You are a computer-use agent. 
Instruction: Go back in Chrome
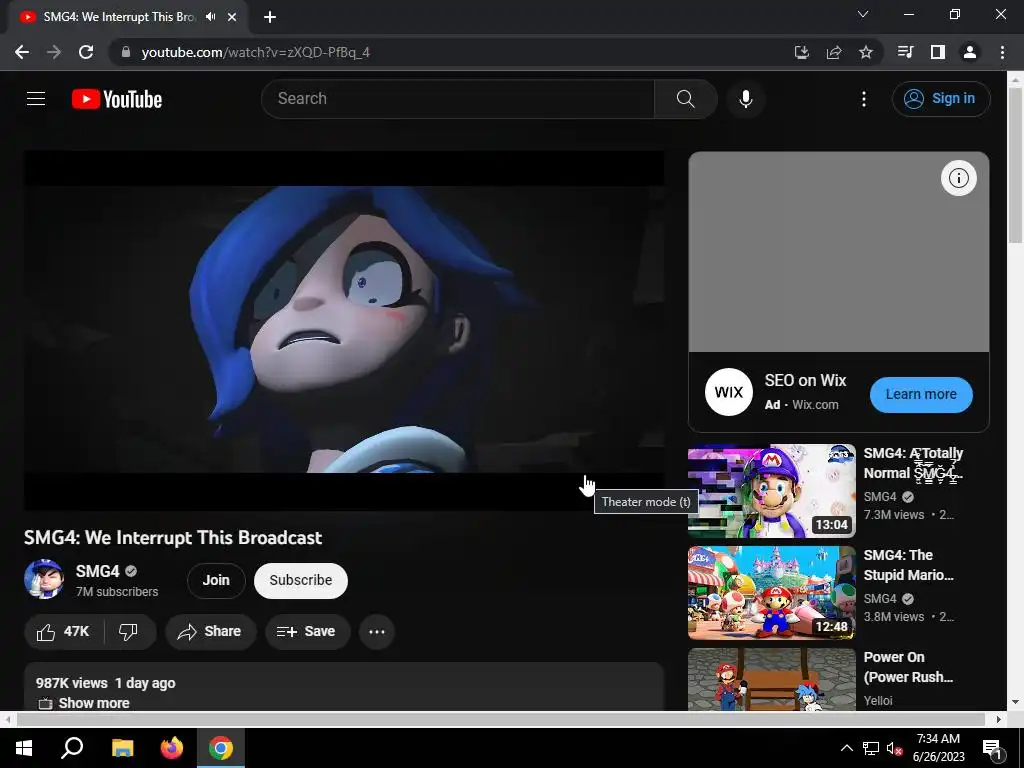coord(22,52)
